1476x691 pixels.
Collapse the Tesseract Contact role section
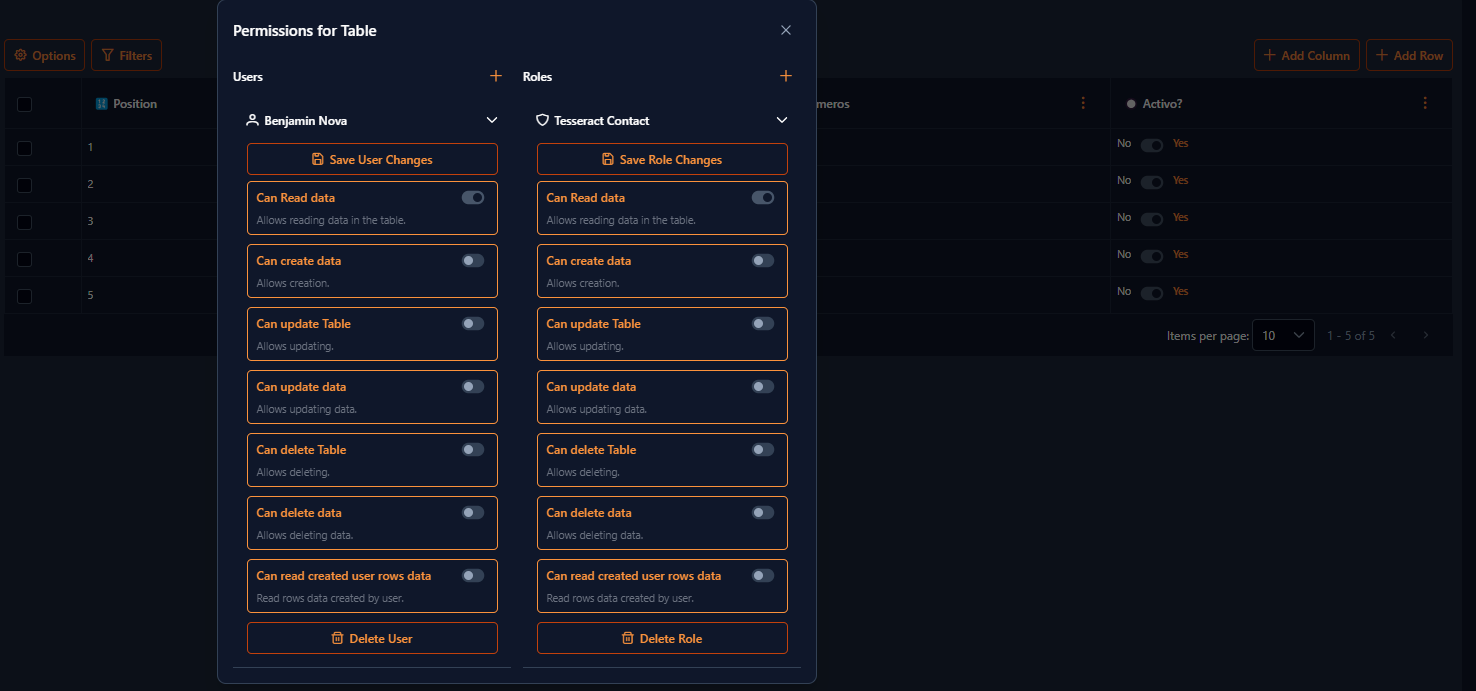782,120
